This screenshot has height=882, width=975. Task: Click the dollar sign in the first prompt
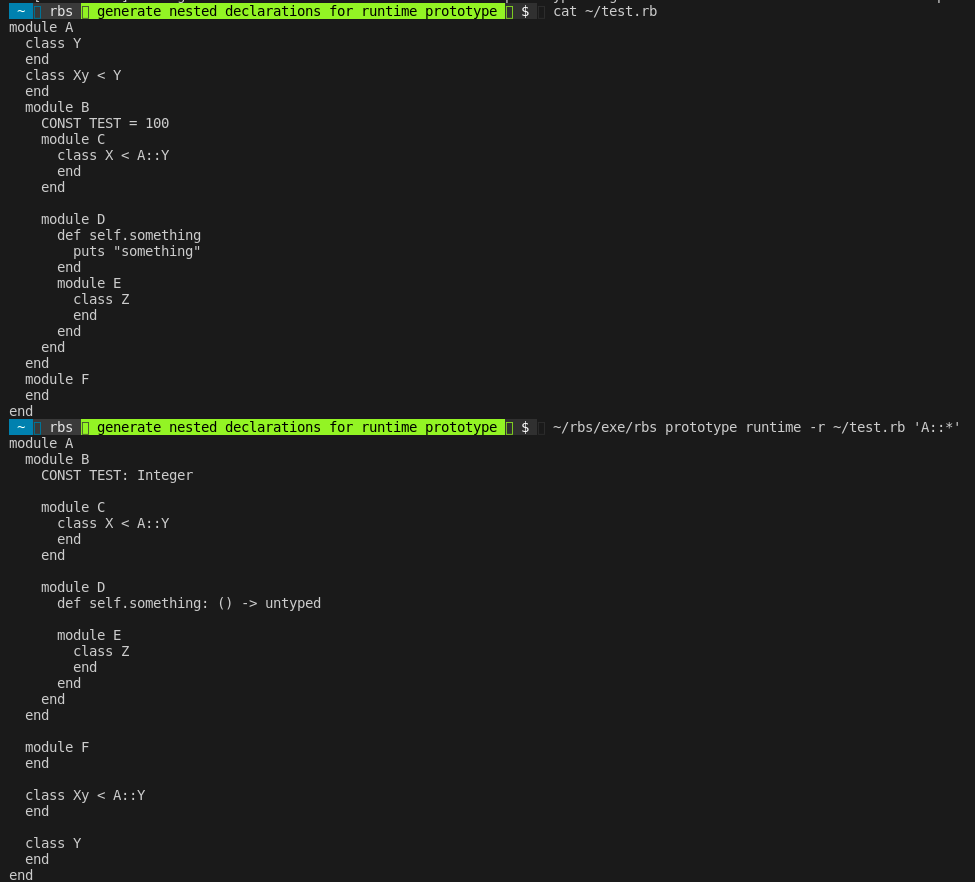(525, 11)
